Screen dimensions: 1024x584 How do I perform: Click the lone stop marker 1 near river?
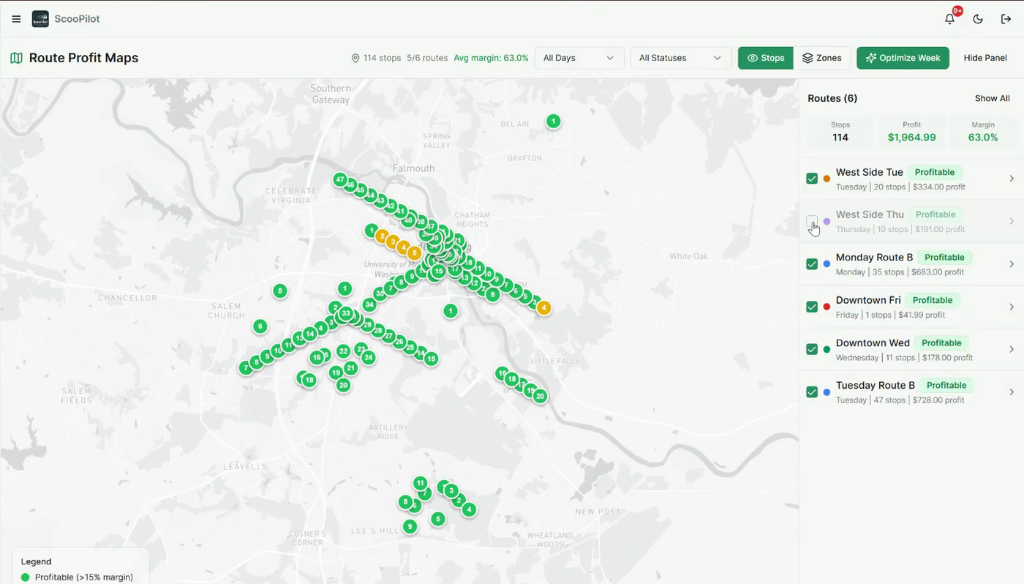[450, 311]
